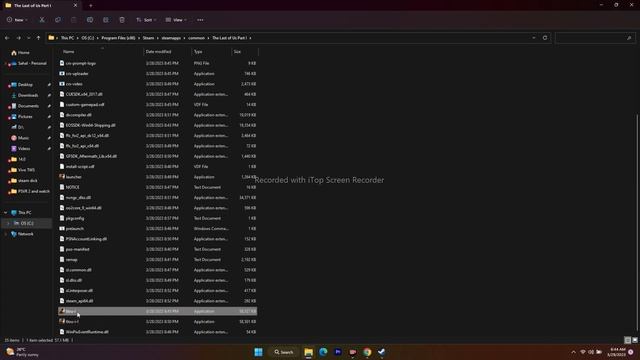Open Pictures in the sidebar
Viewport: 640px width, 360px height.
[25, 116]
